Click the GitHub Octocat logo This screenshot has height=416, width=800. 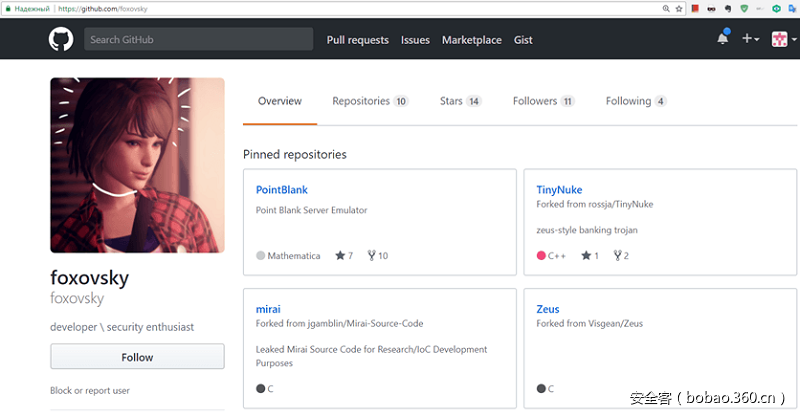pyautogui.click(x=61, y=40)
